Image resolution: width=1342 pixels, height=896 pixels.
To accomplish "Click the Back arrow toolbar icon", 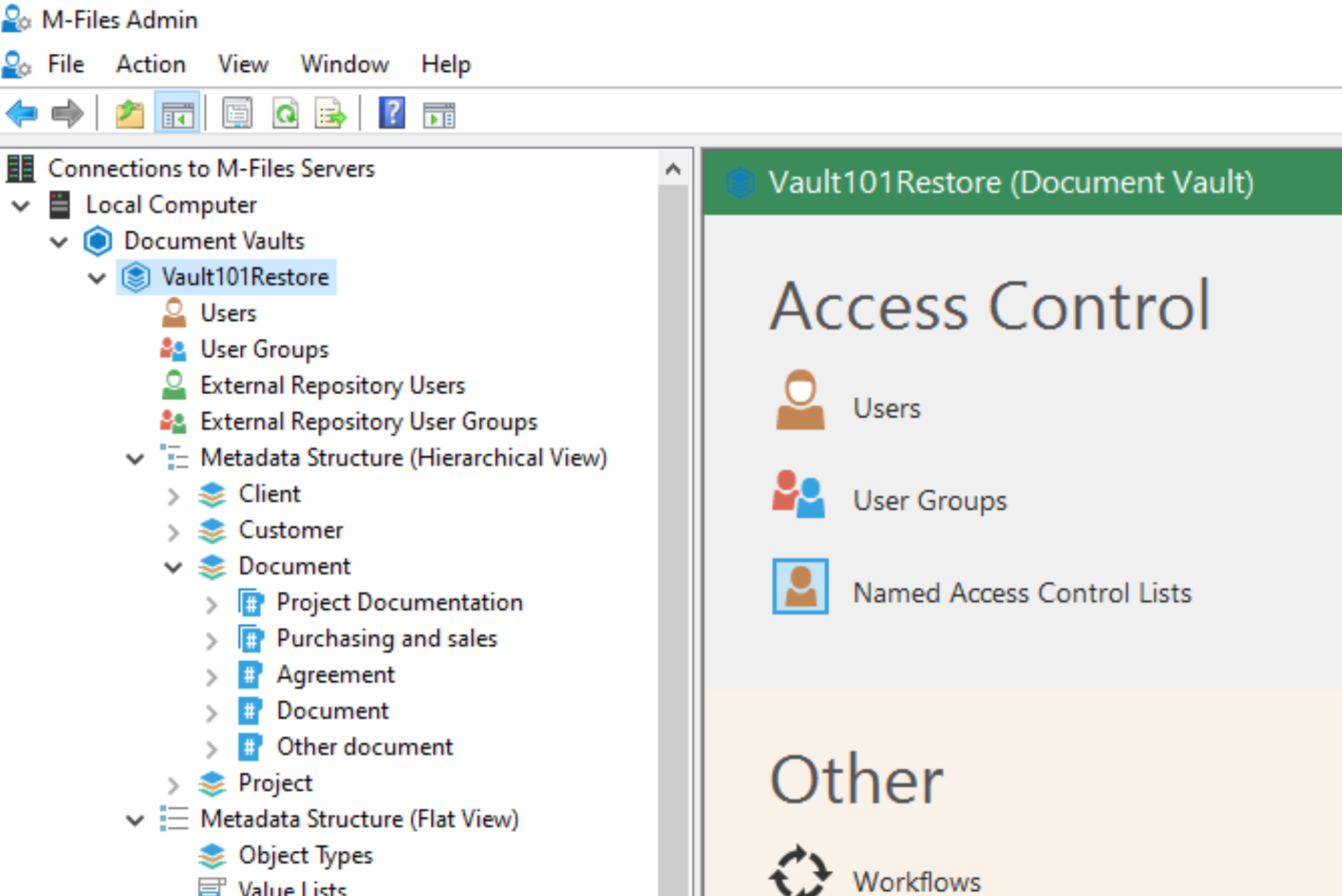I will coord(22,114).
